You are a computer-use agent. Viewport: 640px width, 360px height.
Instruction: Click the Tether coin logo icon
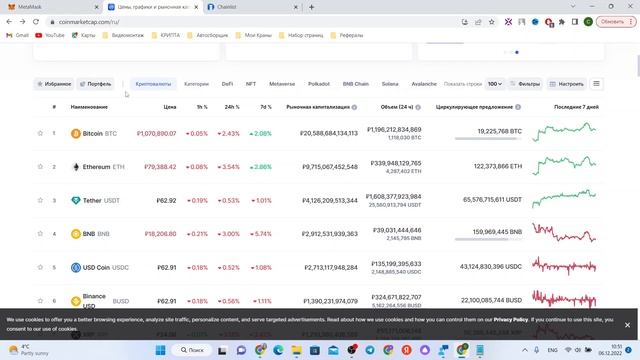(76, 200)
